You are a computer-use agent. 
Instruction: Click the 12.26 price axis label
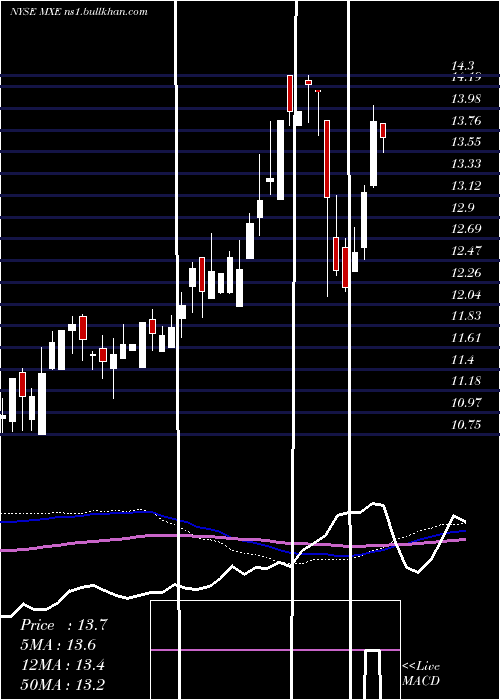coord(466,272)
